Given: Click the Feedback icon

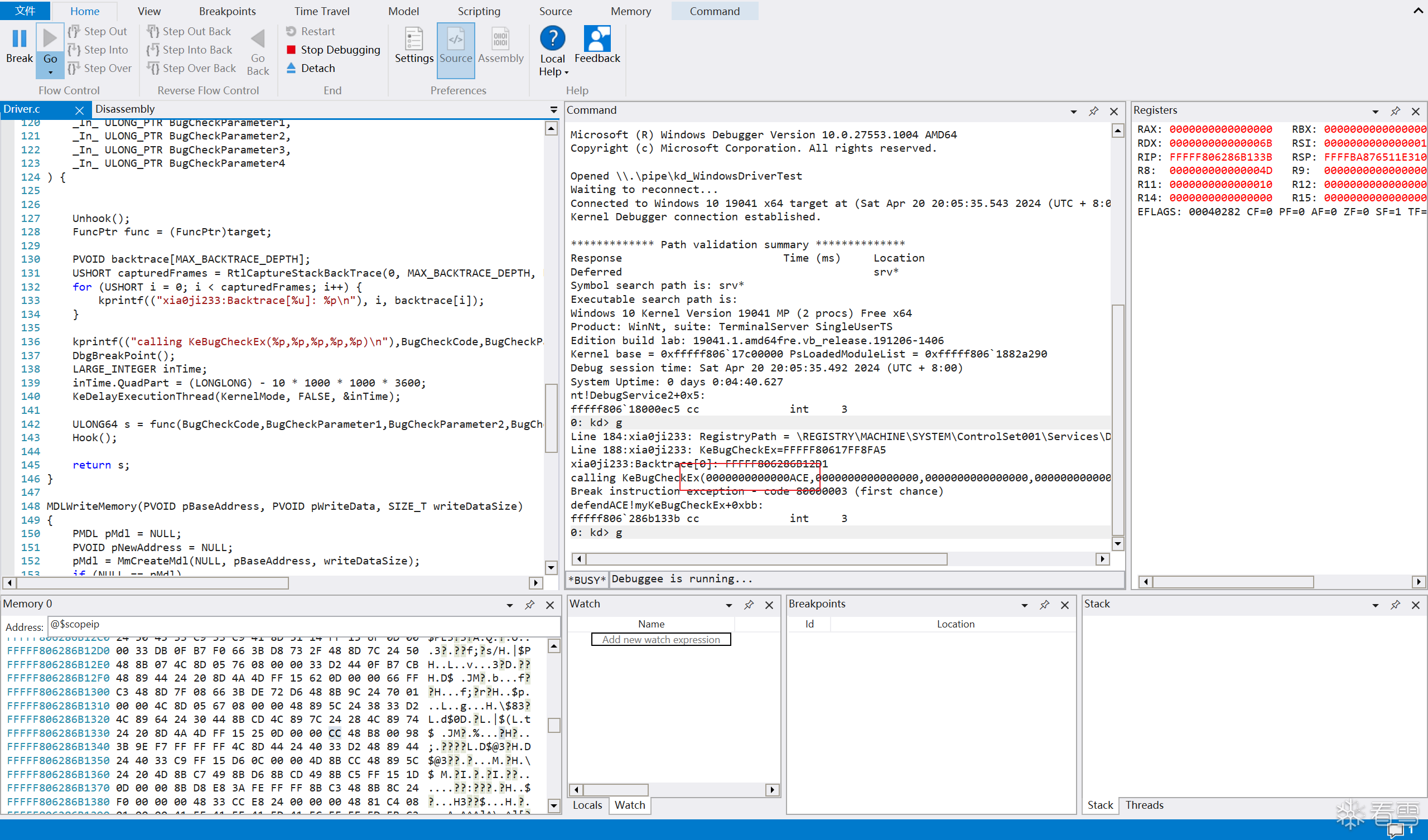Looking at the screenshot, I should (x=597, y=38).
